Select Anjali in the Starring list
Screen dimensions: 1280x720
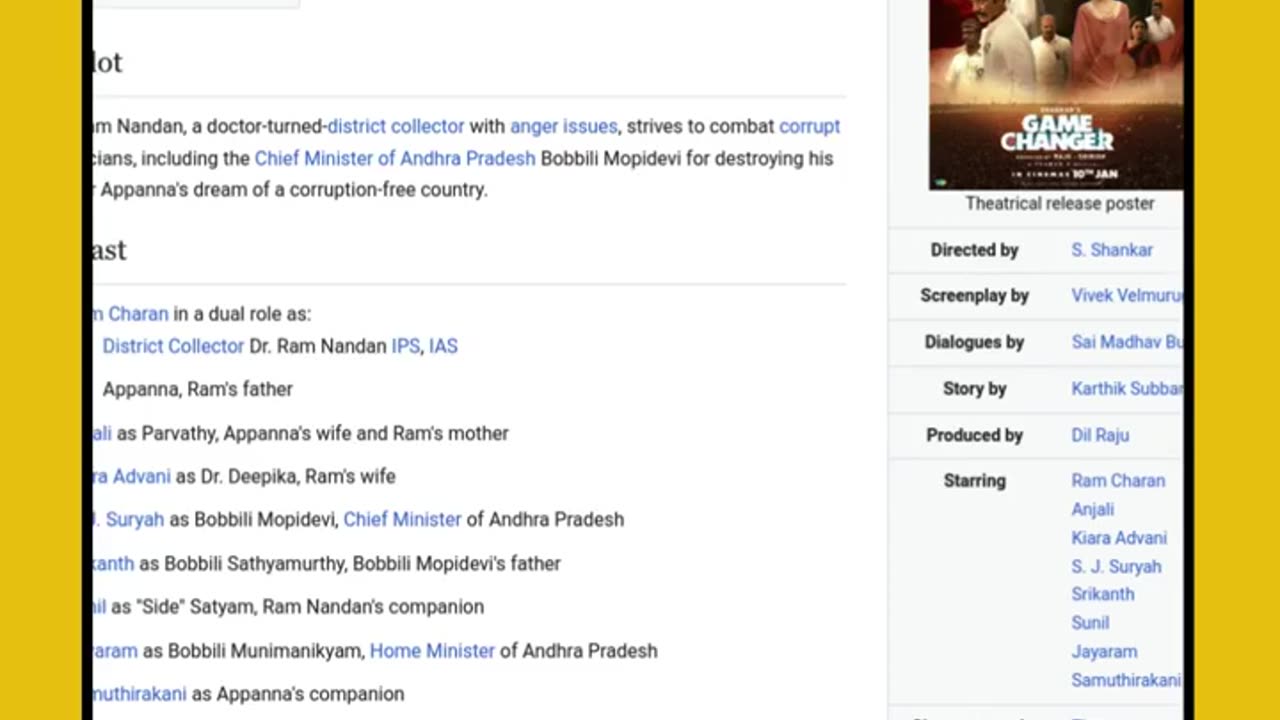(x=1092, y=510)
